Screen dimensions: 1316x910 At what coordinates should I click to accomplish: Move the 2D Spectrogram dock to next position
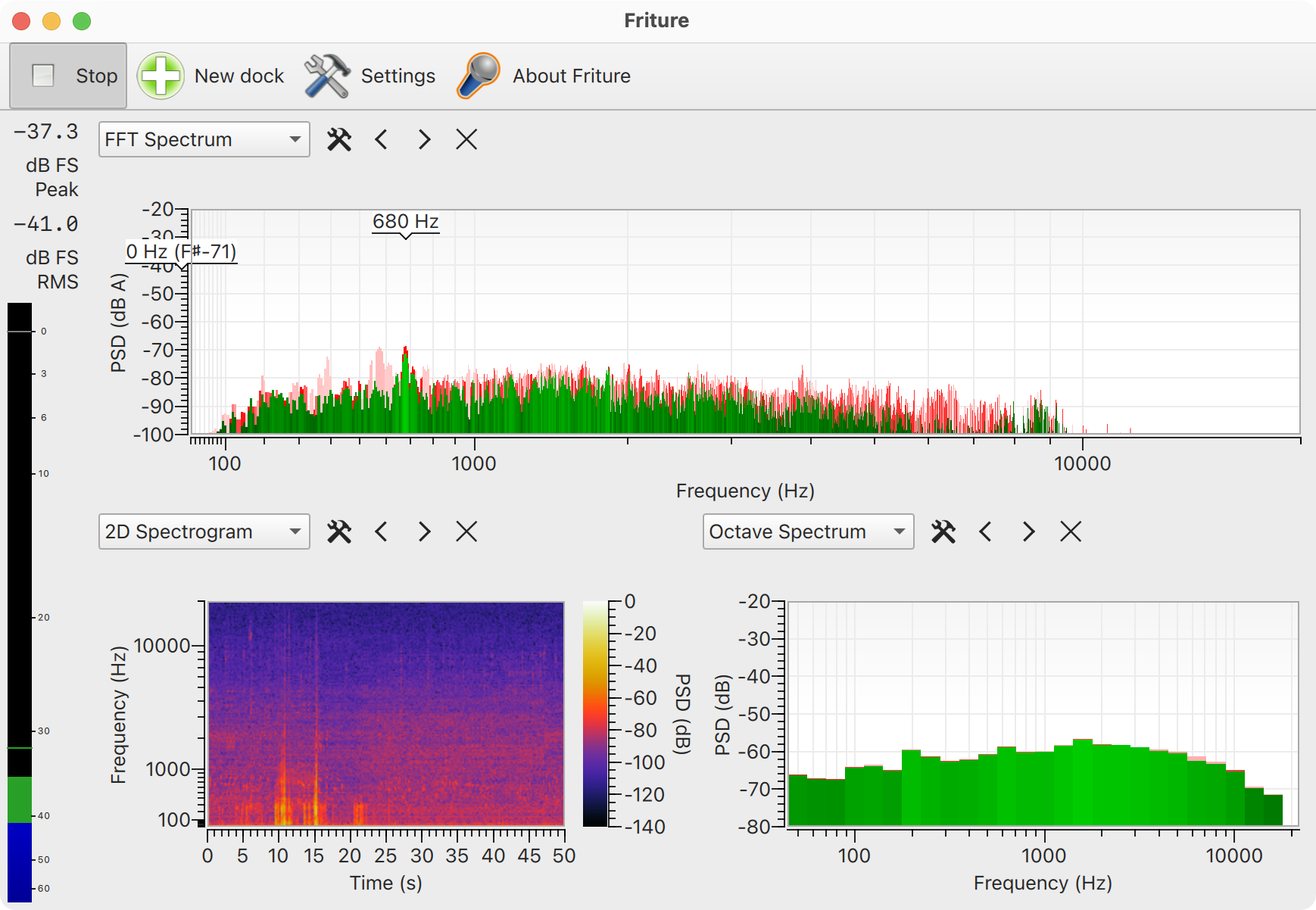click(424, 531)
